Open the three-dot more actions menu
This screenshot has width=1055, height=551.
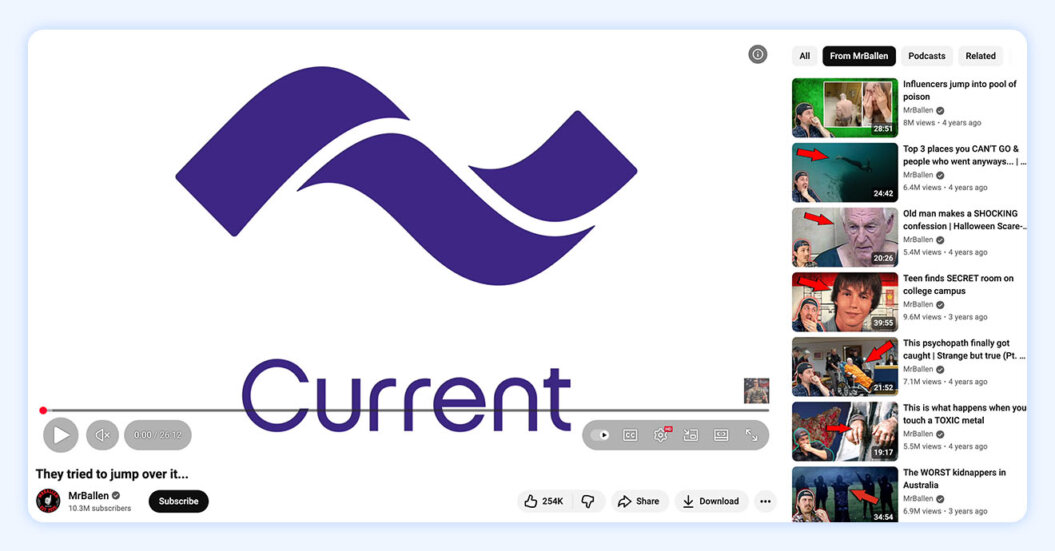point(765,501)
